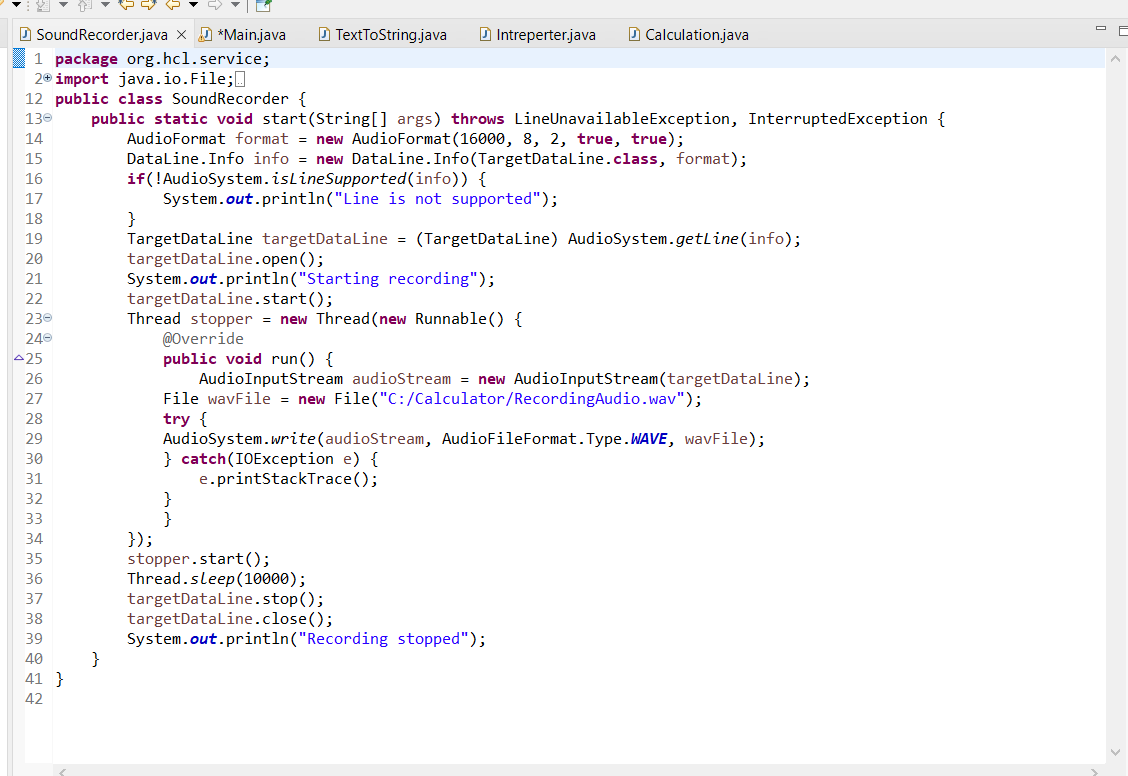Click line number 42 in the gutter
The image size is (1128, 776).
pyautogui.click(x=34, y=699)
